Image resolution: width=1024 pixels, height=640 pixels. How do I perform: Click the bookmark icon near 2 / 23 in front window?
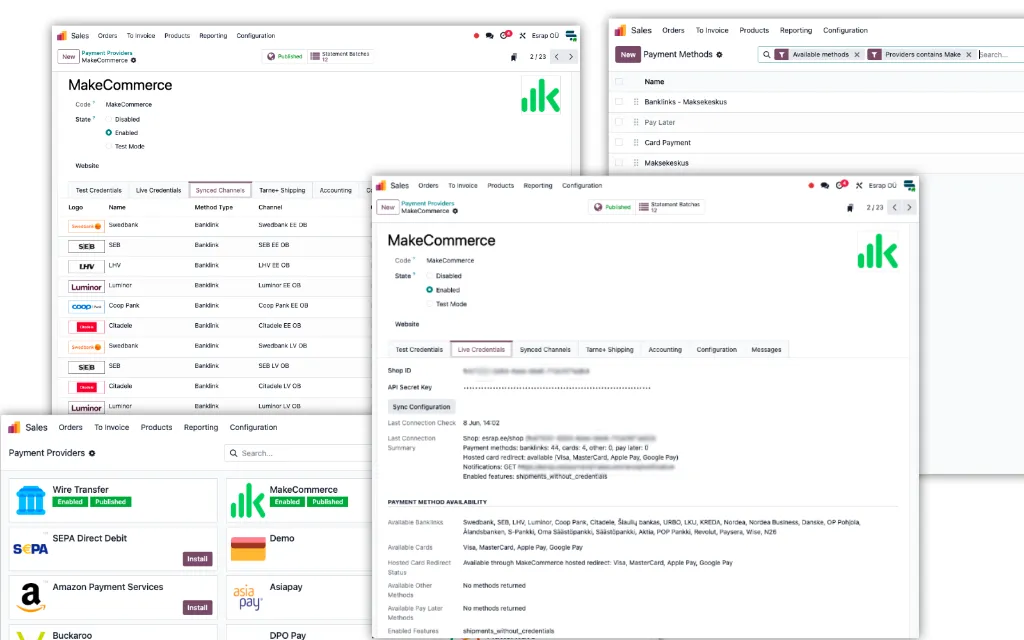[850, 208]
